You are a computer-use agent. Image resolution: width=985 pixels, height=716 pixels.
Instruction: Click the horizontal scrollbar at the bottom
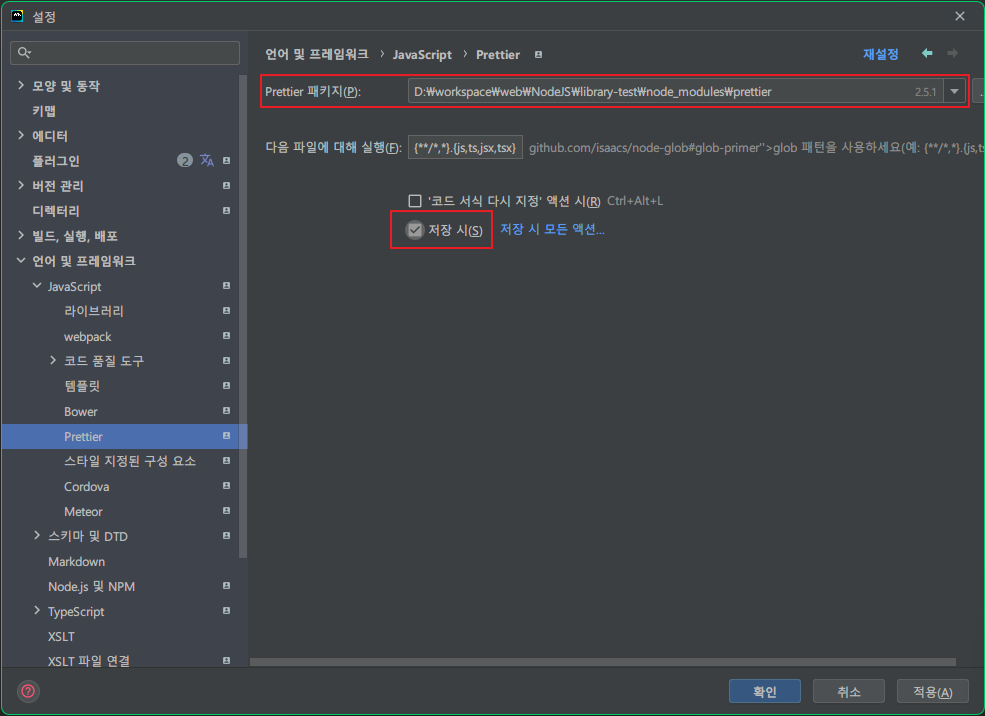tap(602, 662)
